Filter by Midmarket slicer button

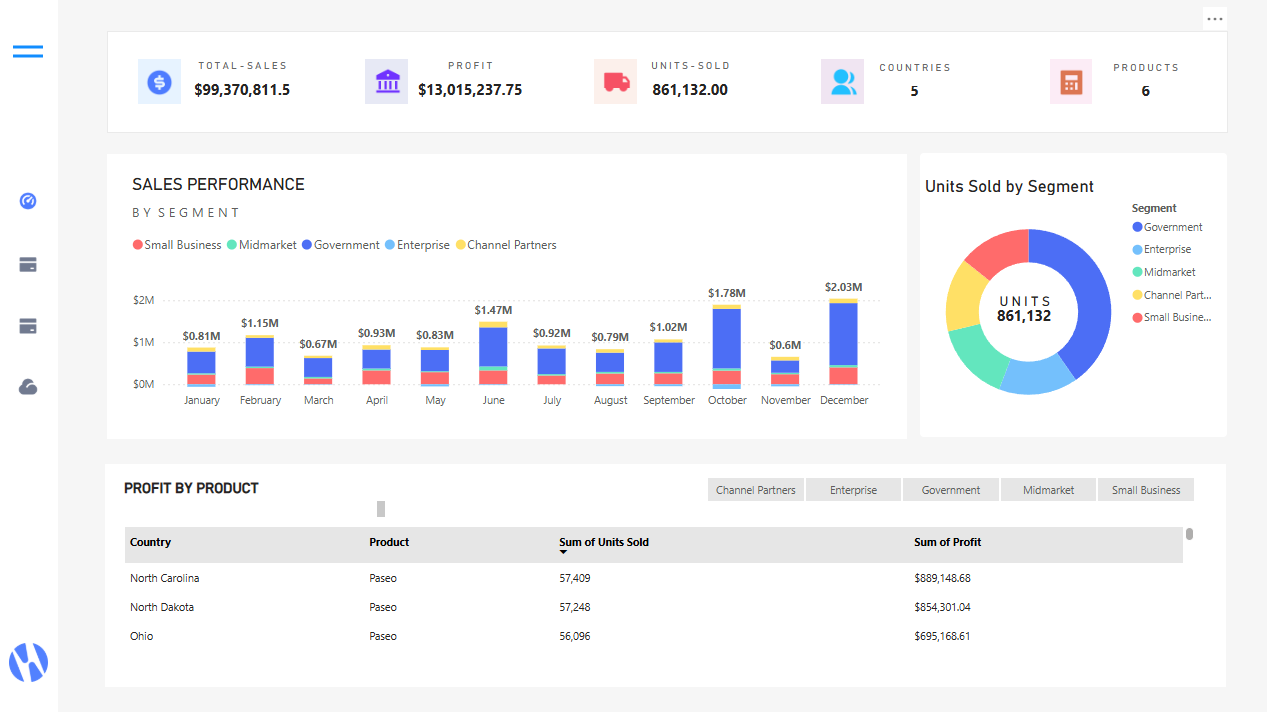pyautogui.click(x=1048, y=490)
